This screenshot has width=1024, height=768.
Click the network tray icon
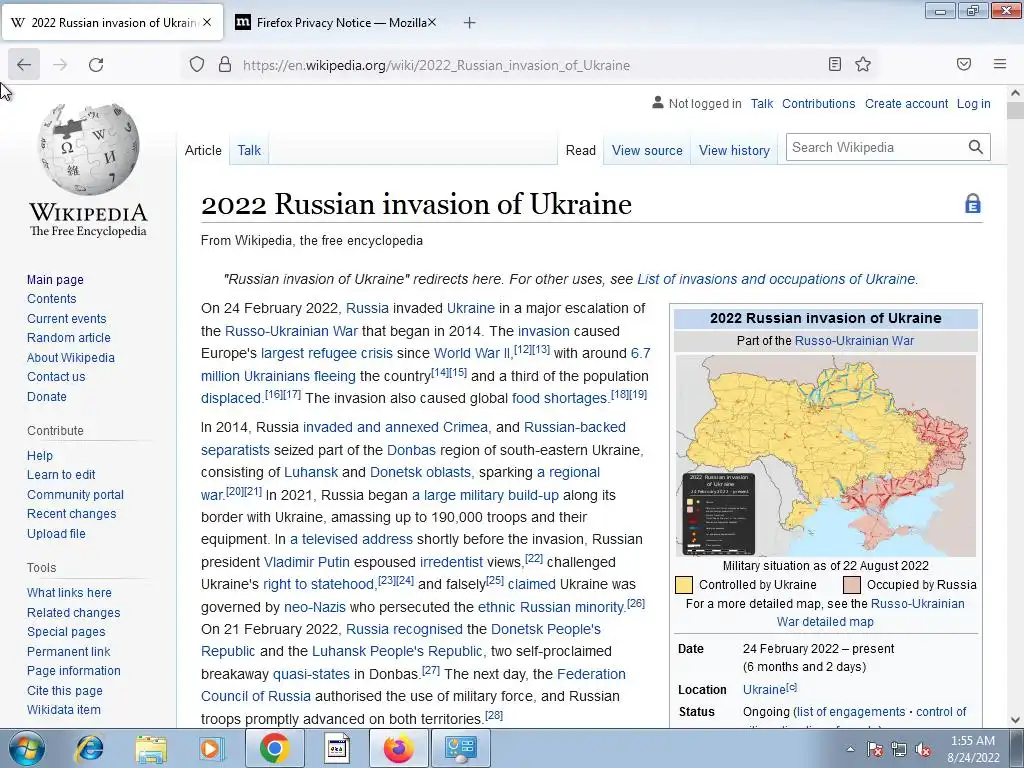pos(899,749)
